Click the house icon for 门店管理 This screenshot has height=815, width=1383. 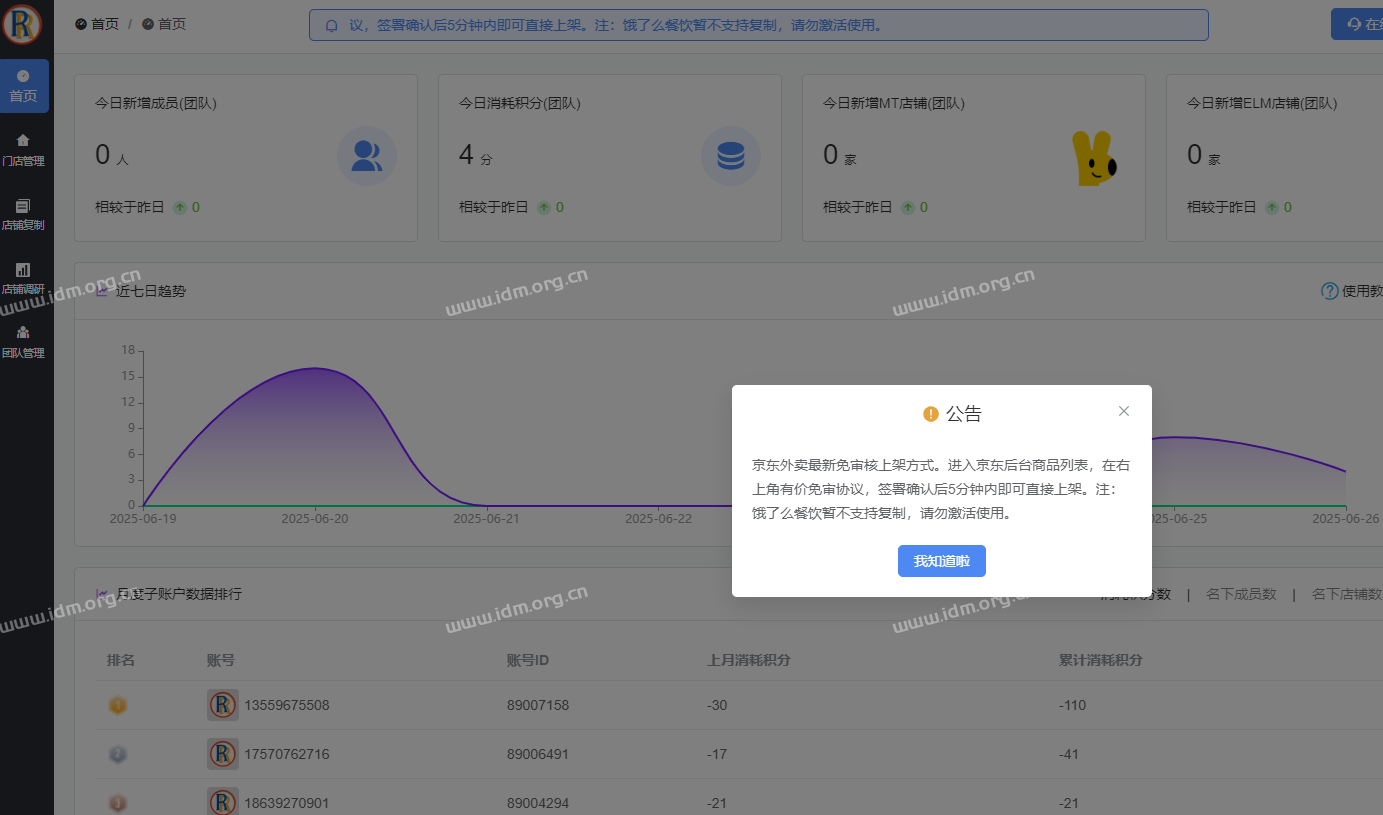coord(23,140)
